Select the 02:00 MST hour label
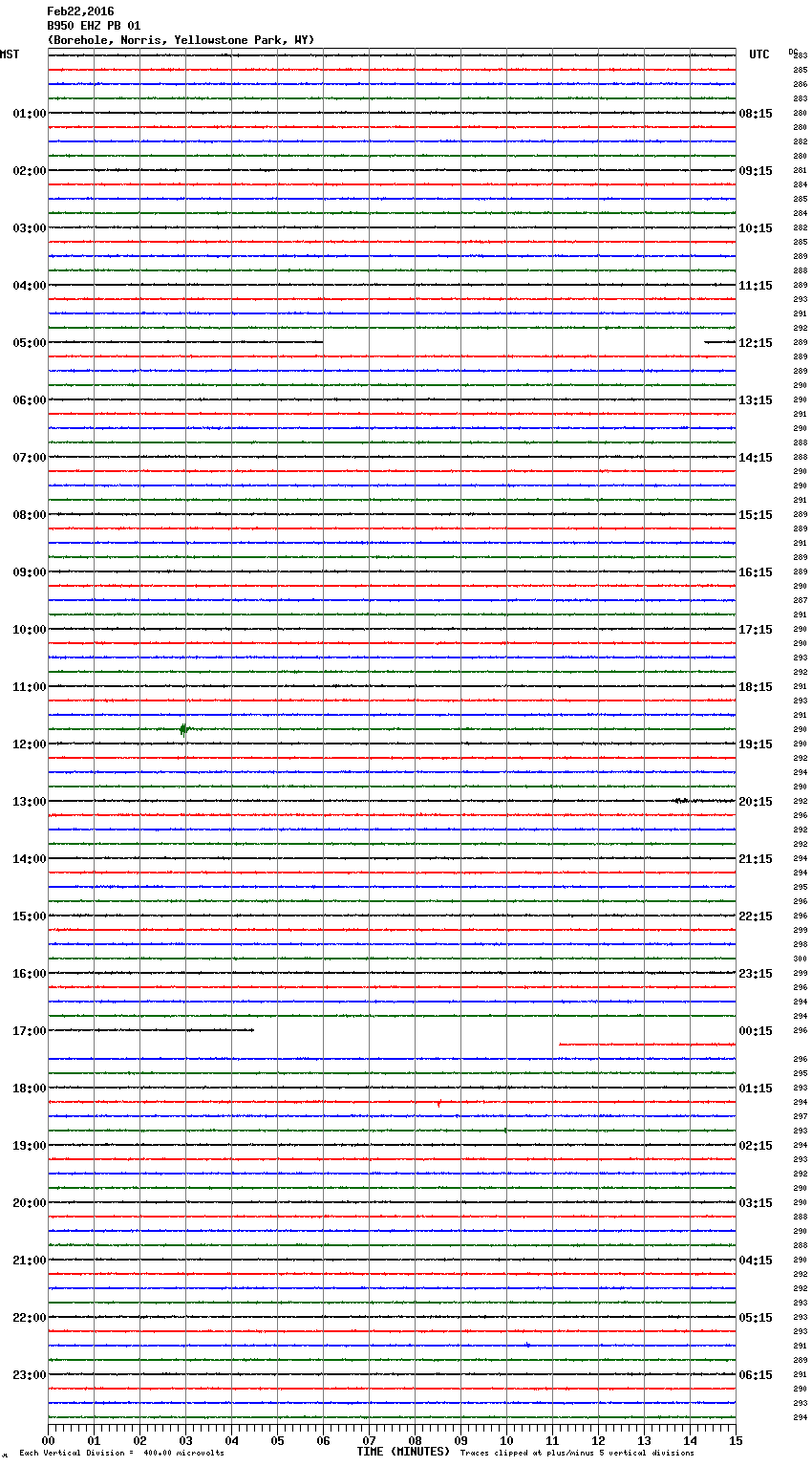812x1466 pixels. (30, 171)
